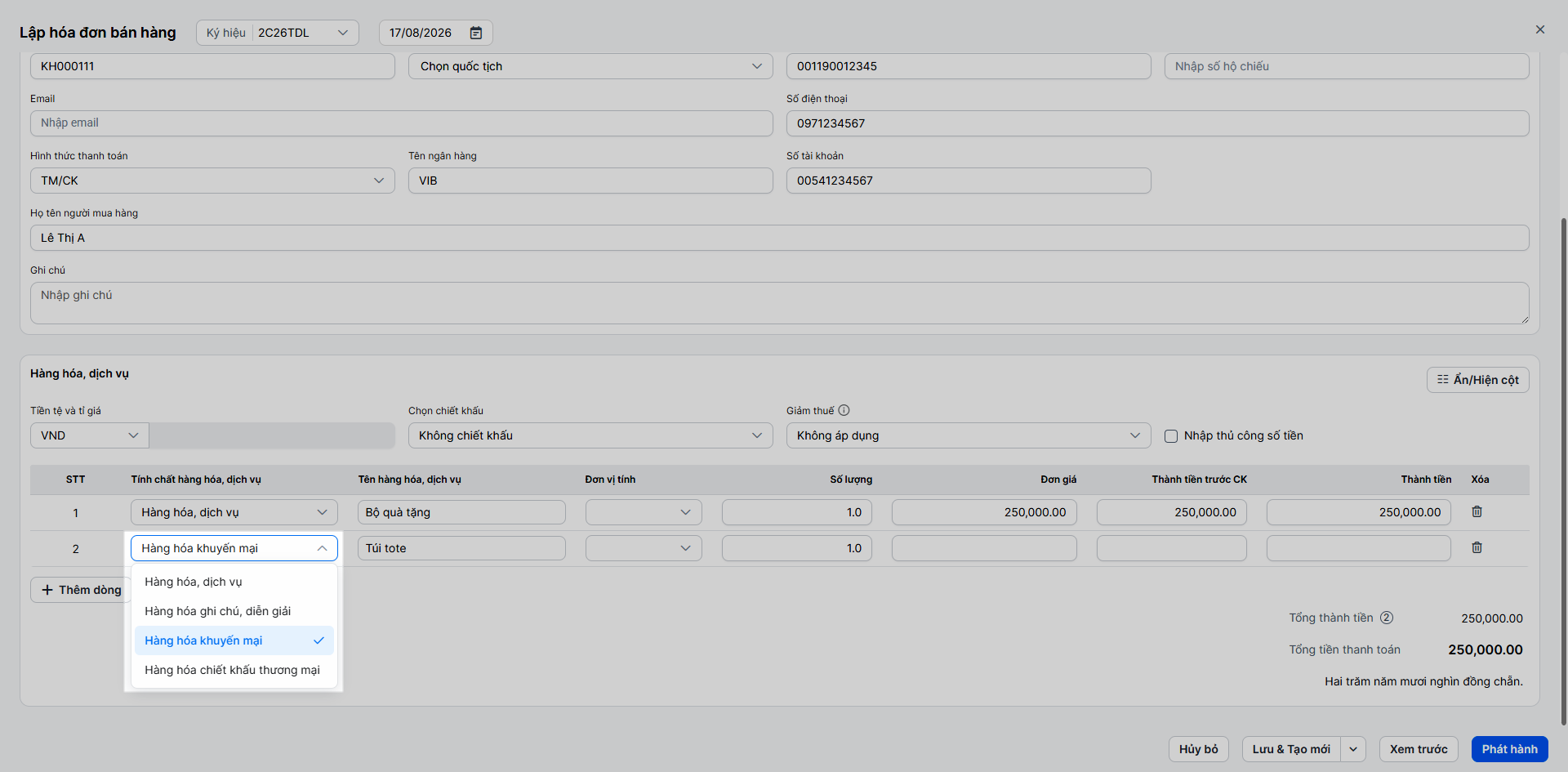Click the KH000111 customer code field

212,66
